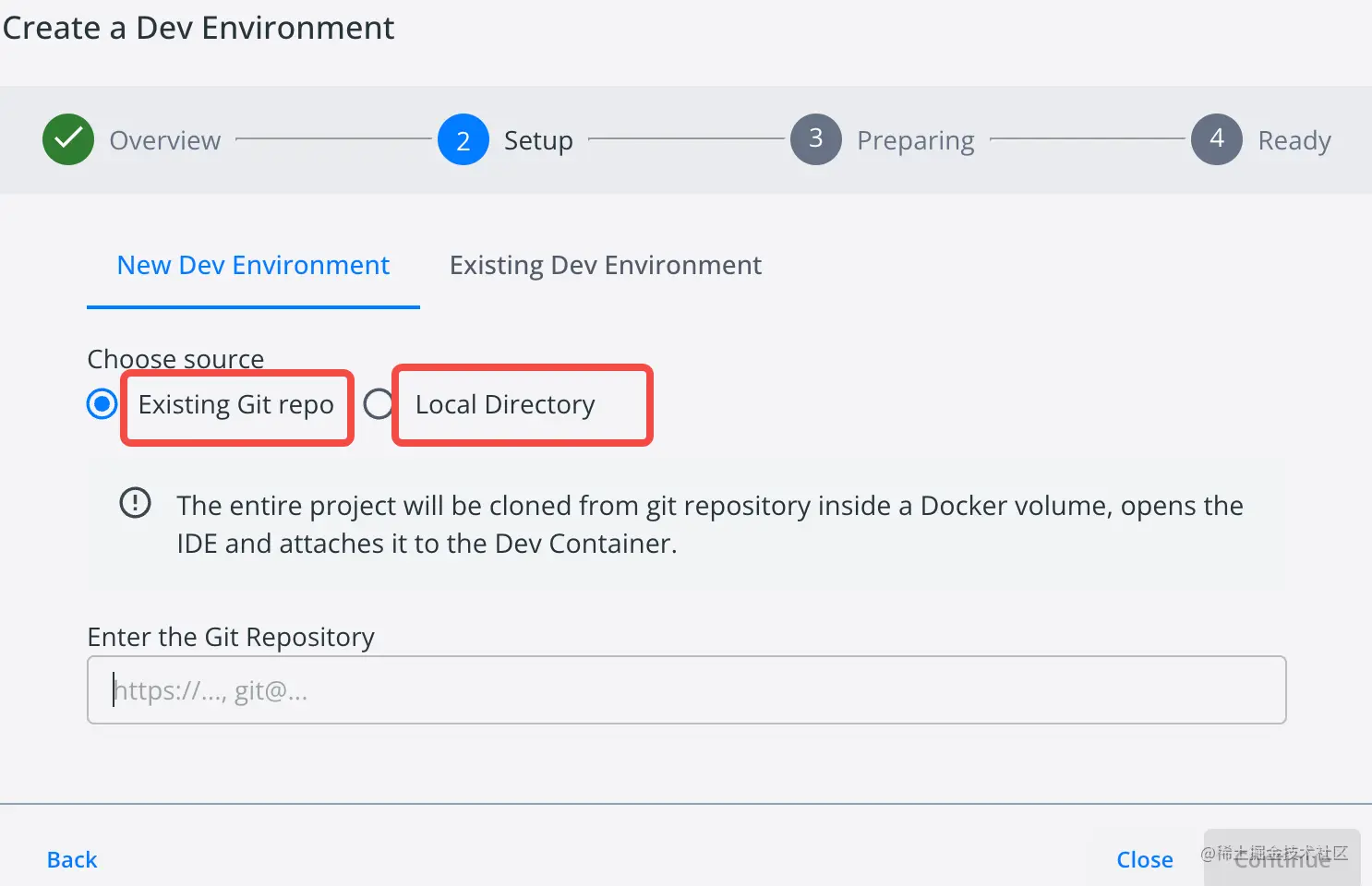The width and height of the screenshot is (1372, 886).
Task: Select the Existing Git repo radio button
Action: point(102,404)
